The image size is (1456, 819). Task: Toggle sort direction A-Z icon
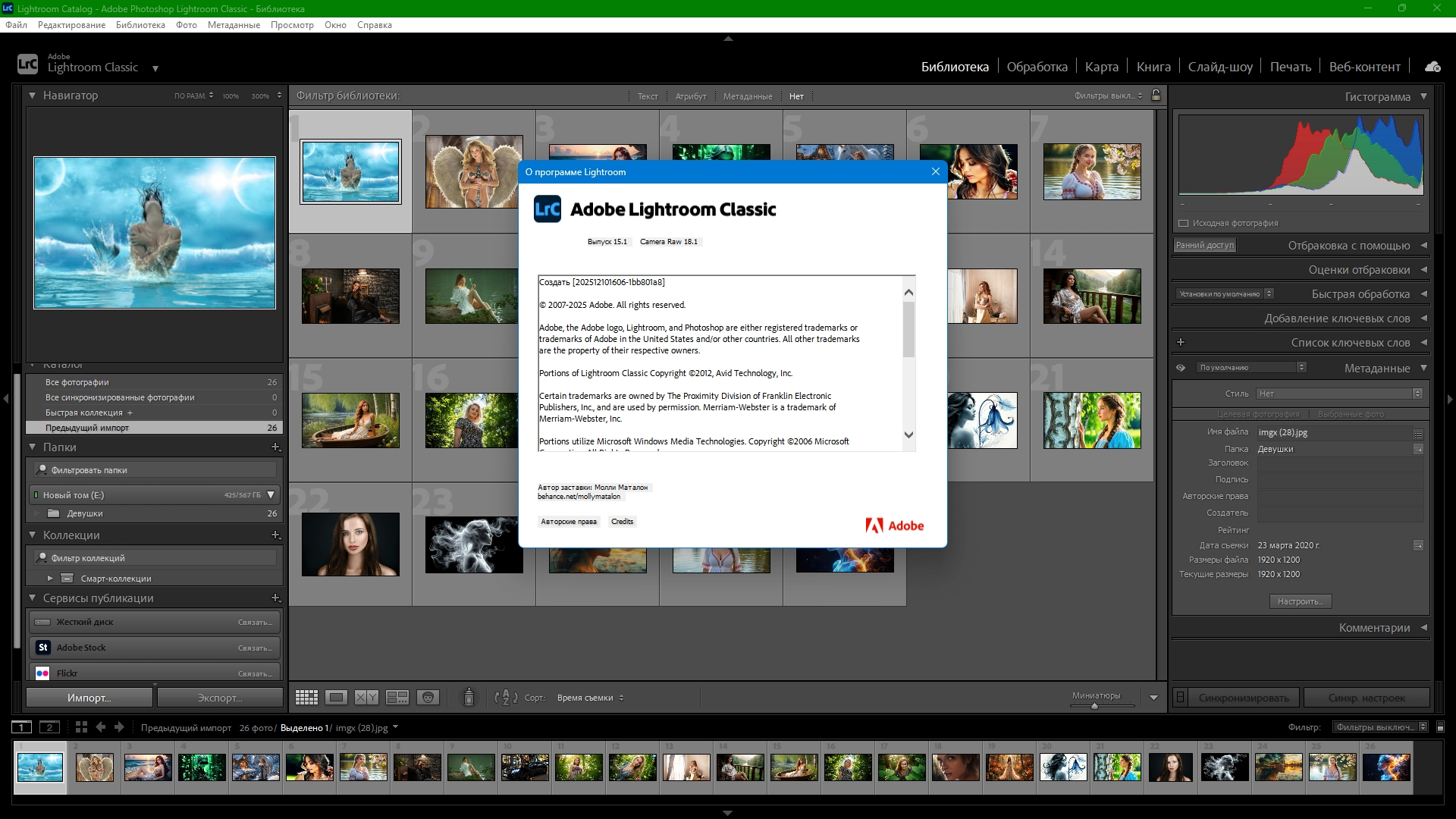point(505,698)
